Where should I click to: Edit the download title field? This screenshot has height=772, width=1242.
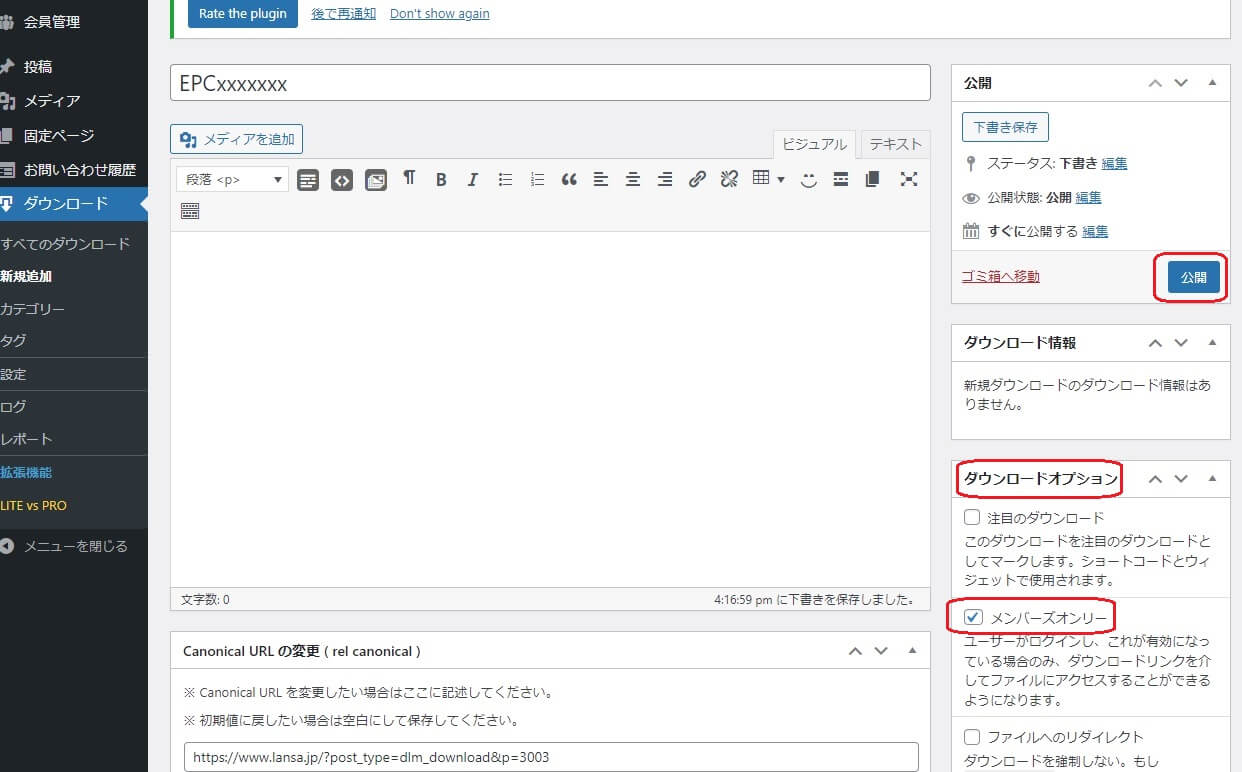(x=550, y=83)
